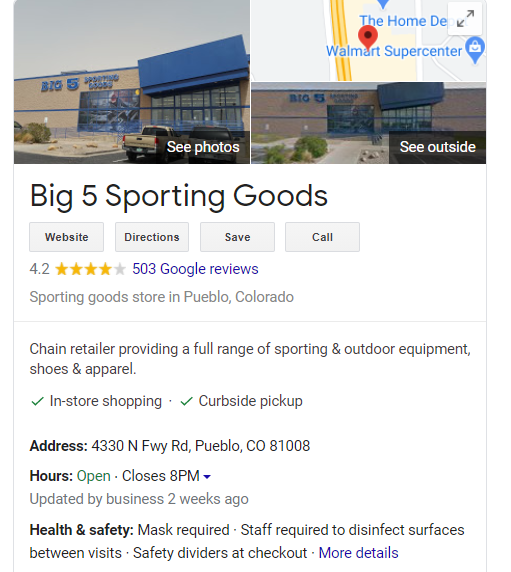Open the 503 Google reviews link
The width and height of the screenshot is (511, 572).
point(195,269)
